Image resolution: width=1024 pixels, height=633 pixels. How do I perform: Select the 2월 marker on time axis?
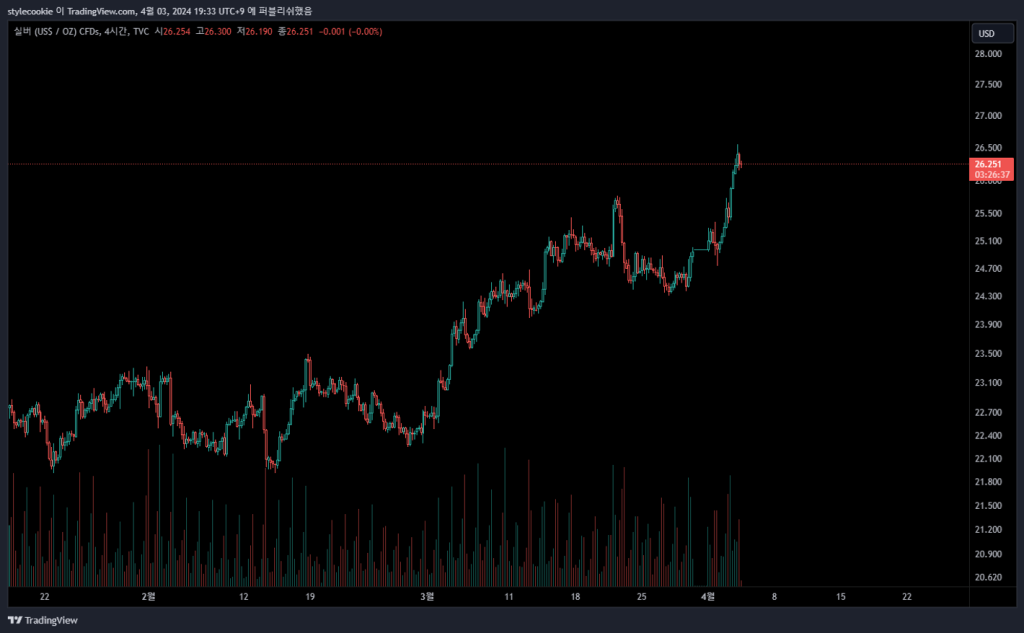point(148,597)
